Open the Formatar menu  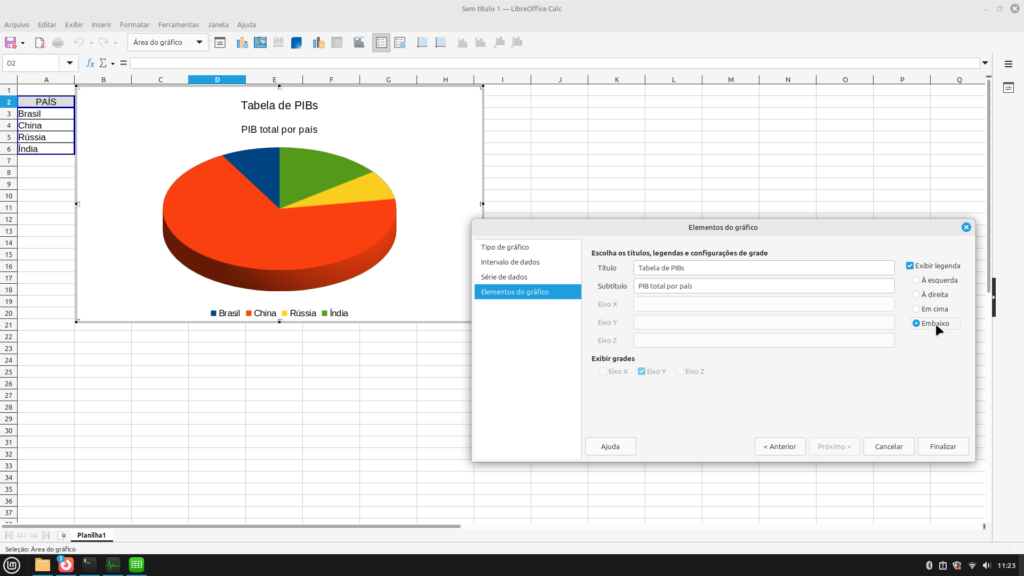[x=134, y=24]
